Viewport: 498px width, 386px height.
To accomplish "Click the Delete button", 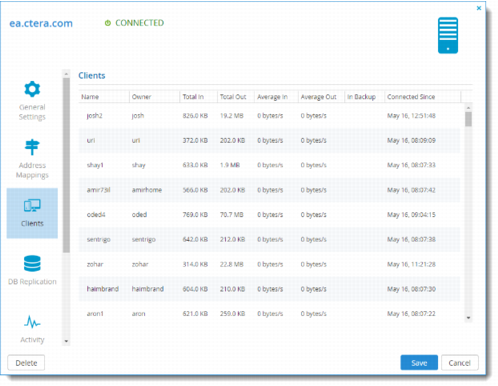I will pos(26,363).
